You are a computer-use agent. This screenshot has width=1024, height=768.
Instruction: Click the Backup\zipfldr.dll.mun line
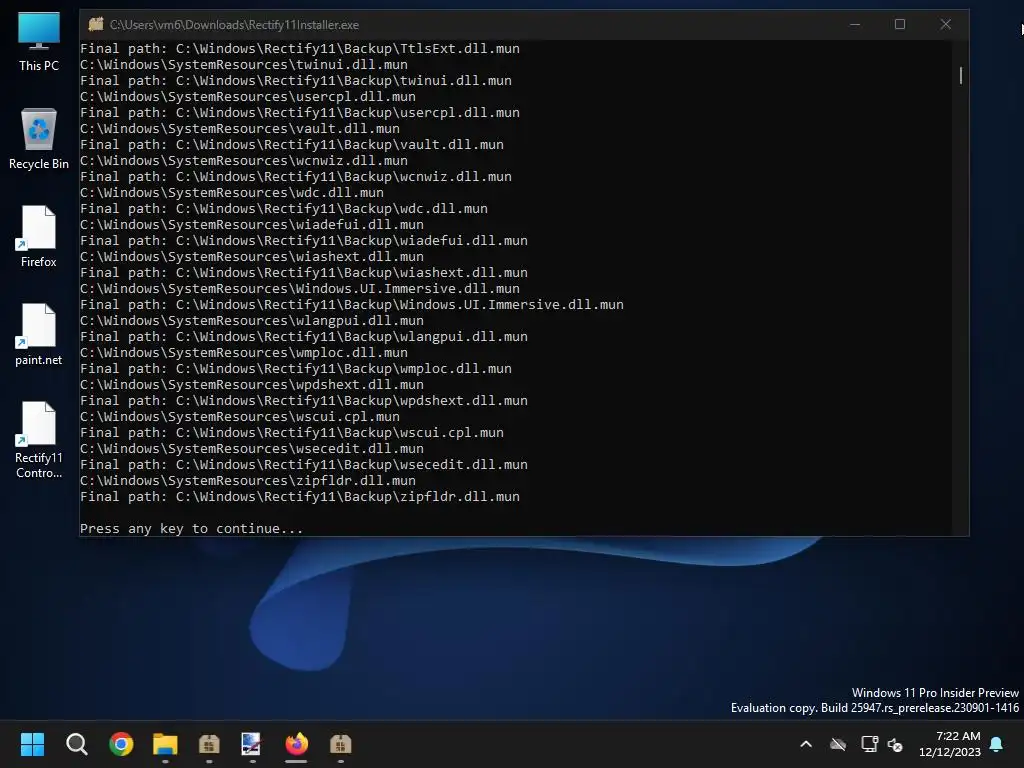click(300, 496)
